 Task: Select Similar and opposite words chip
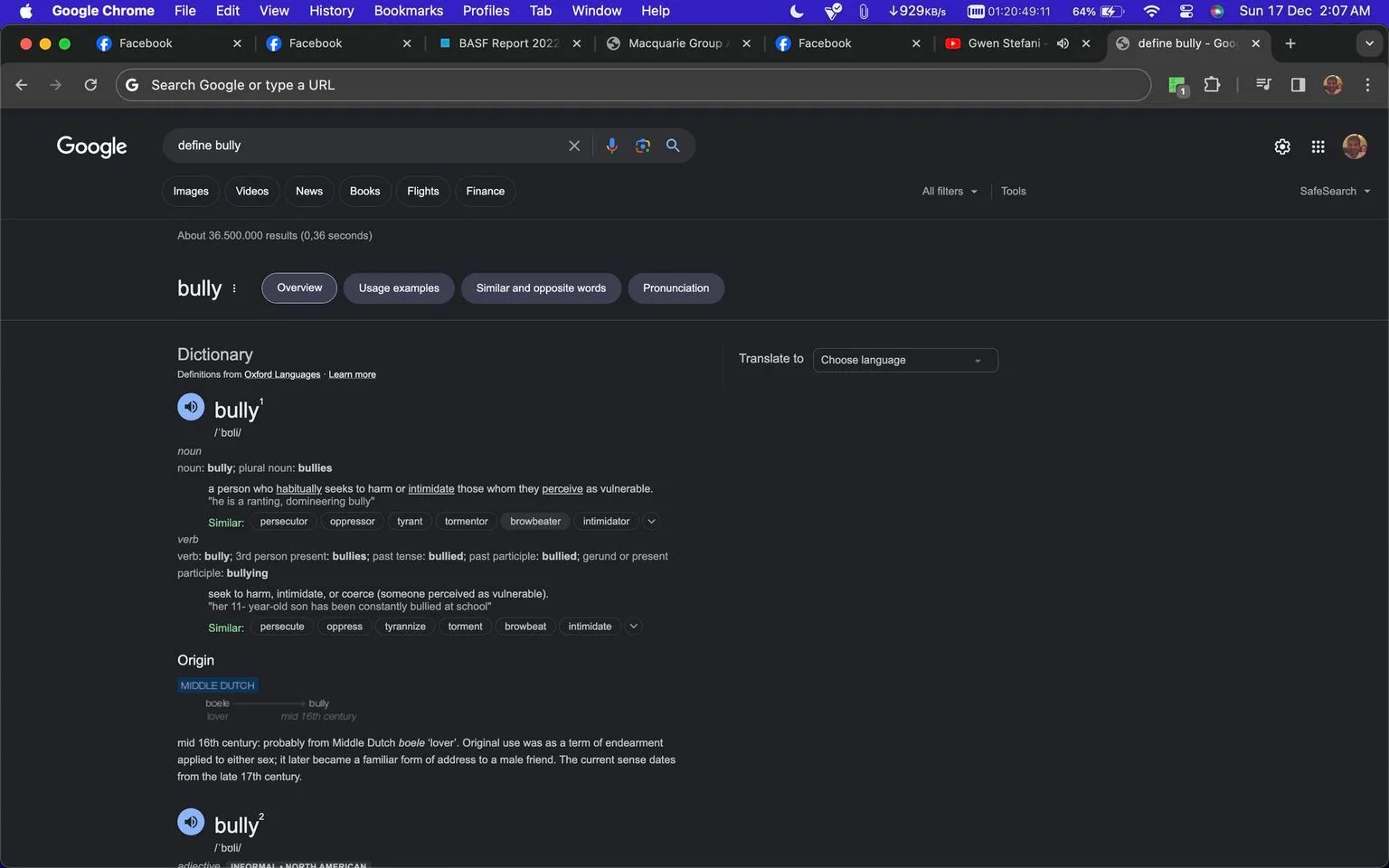(x=541, y=288)
